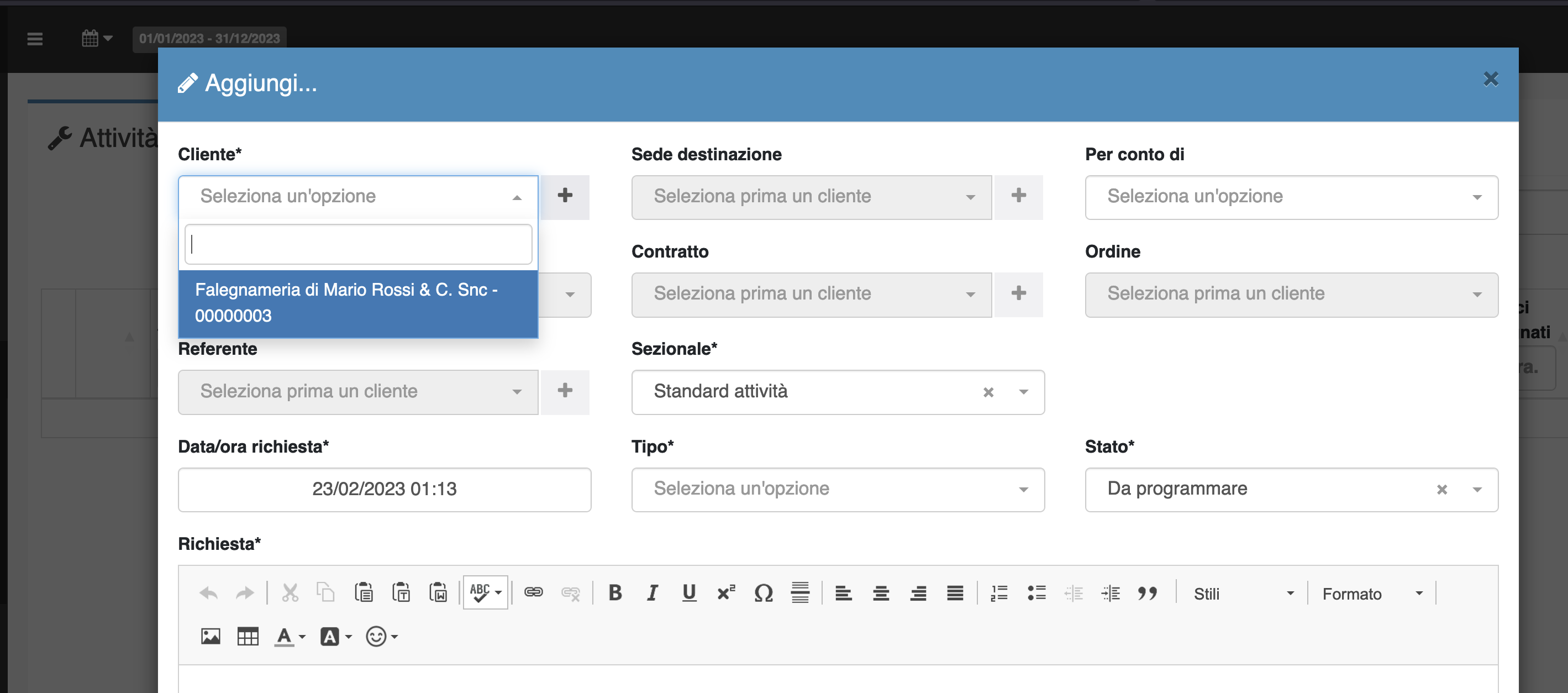Clear the 'Standard attività' Sezionale selection
Image resolution: width=1568 pixels, height=693 pixels.
[x=988, y=392]
